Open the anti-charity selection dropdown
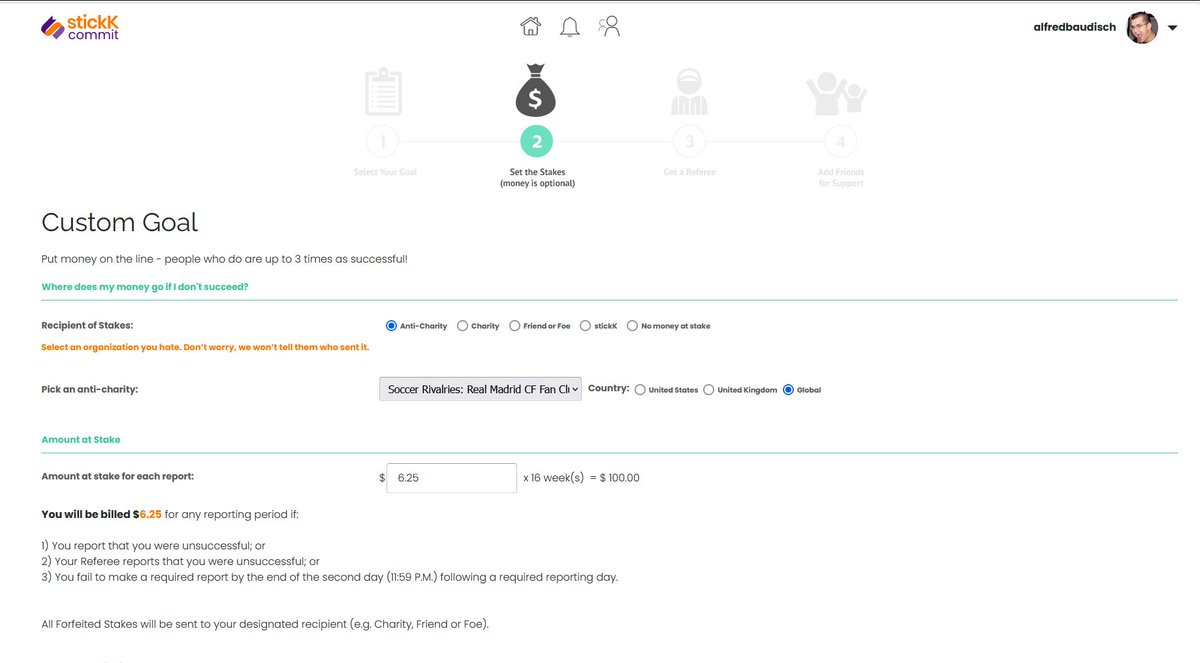The image size is (1200, 663). pos(480,389)
